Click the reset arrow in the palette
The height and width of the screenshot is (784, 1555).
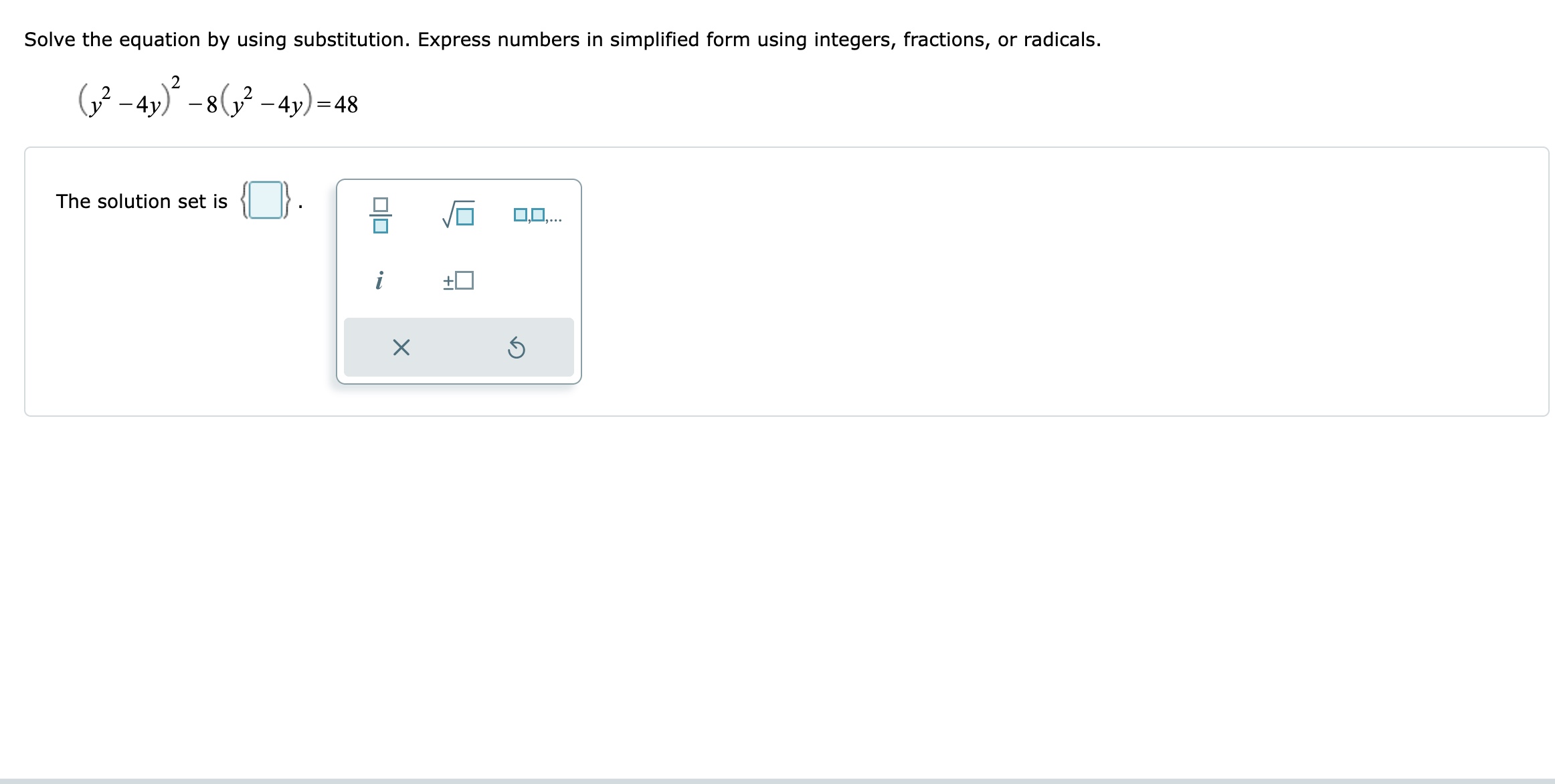click(x=517, y=347)
